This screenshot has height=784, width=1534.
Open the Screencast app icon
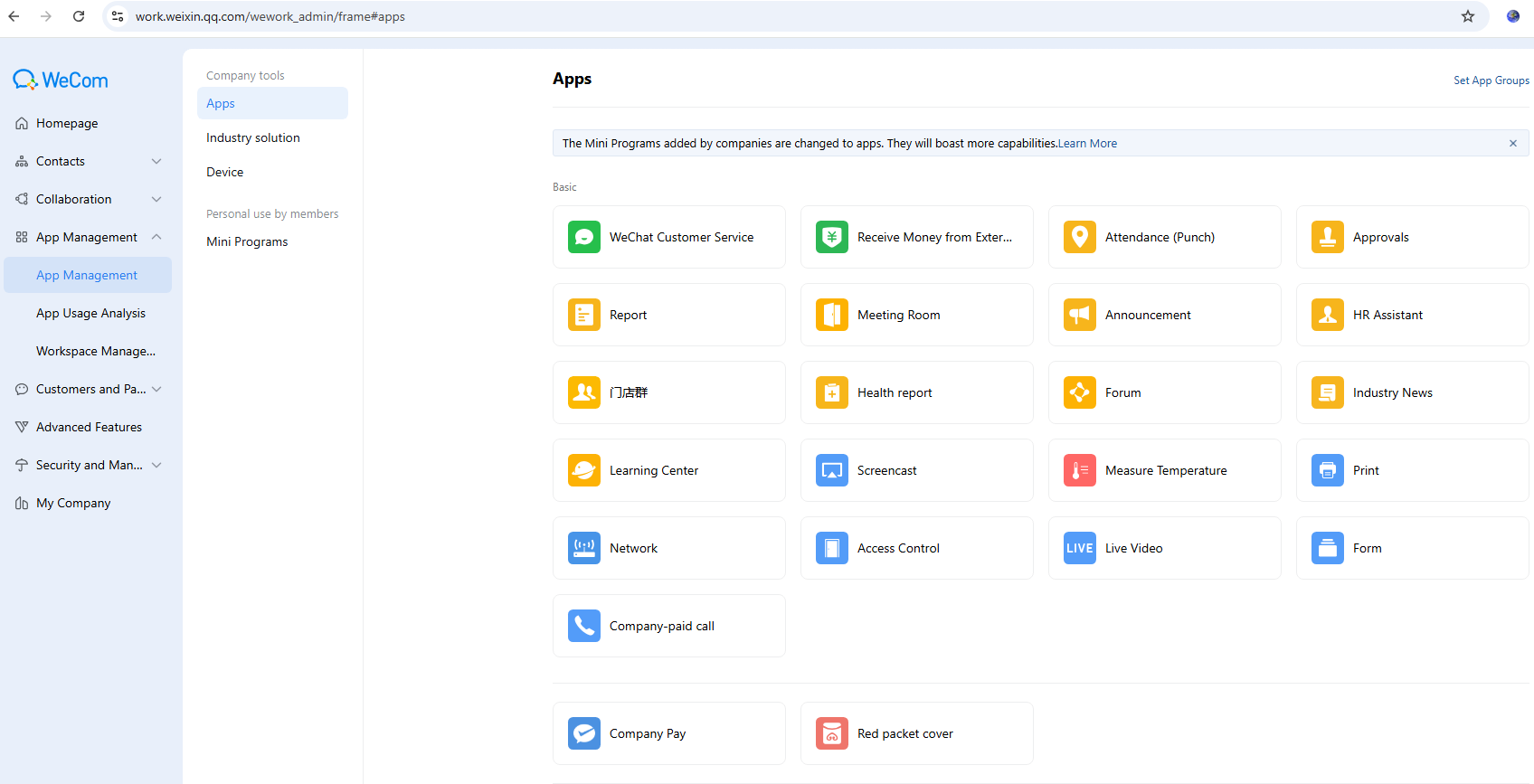click(x=832, y=470)
